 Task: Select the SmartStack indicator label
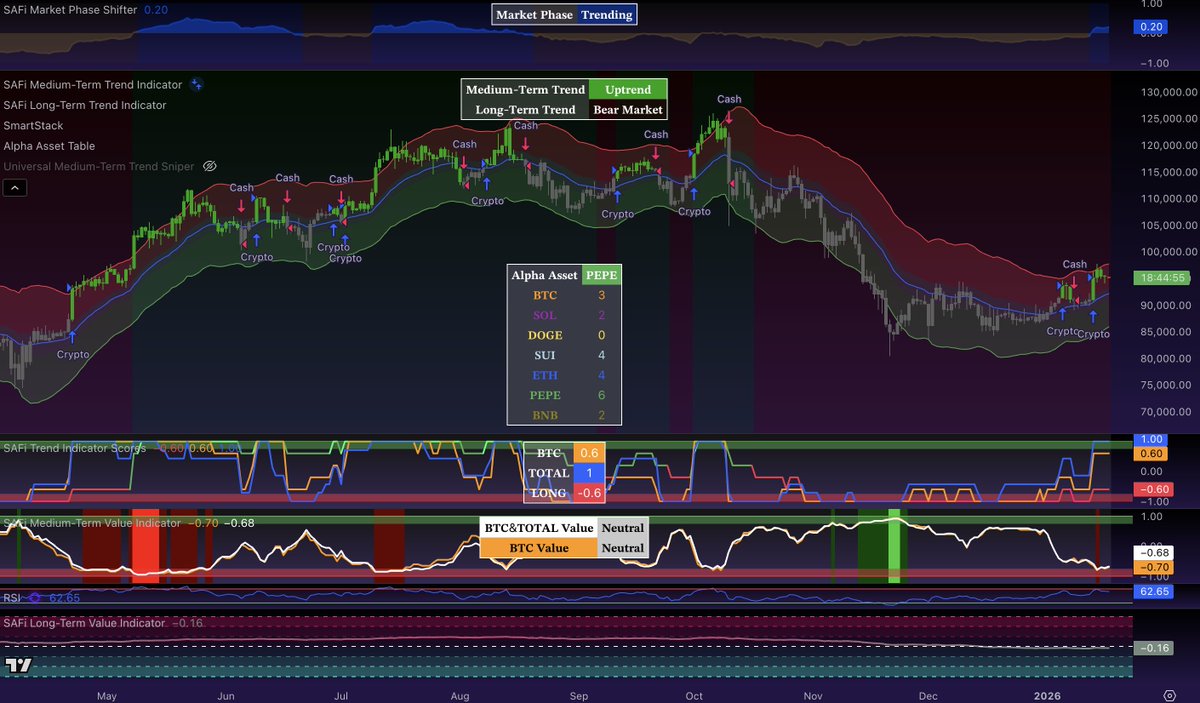[x=33, y=126]
